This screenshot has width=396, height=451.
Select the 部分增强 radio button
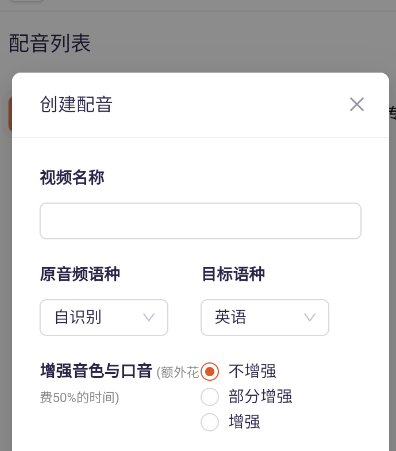click(x=210, y=397)
